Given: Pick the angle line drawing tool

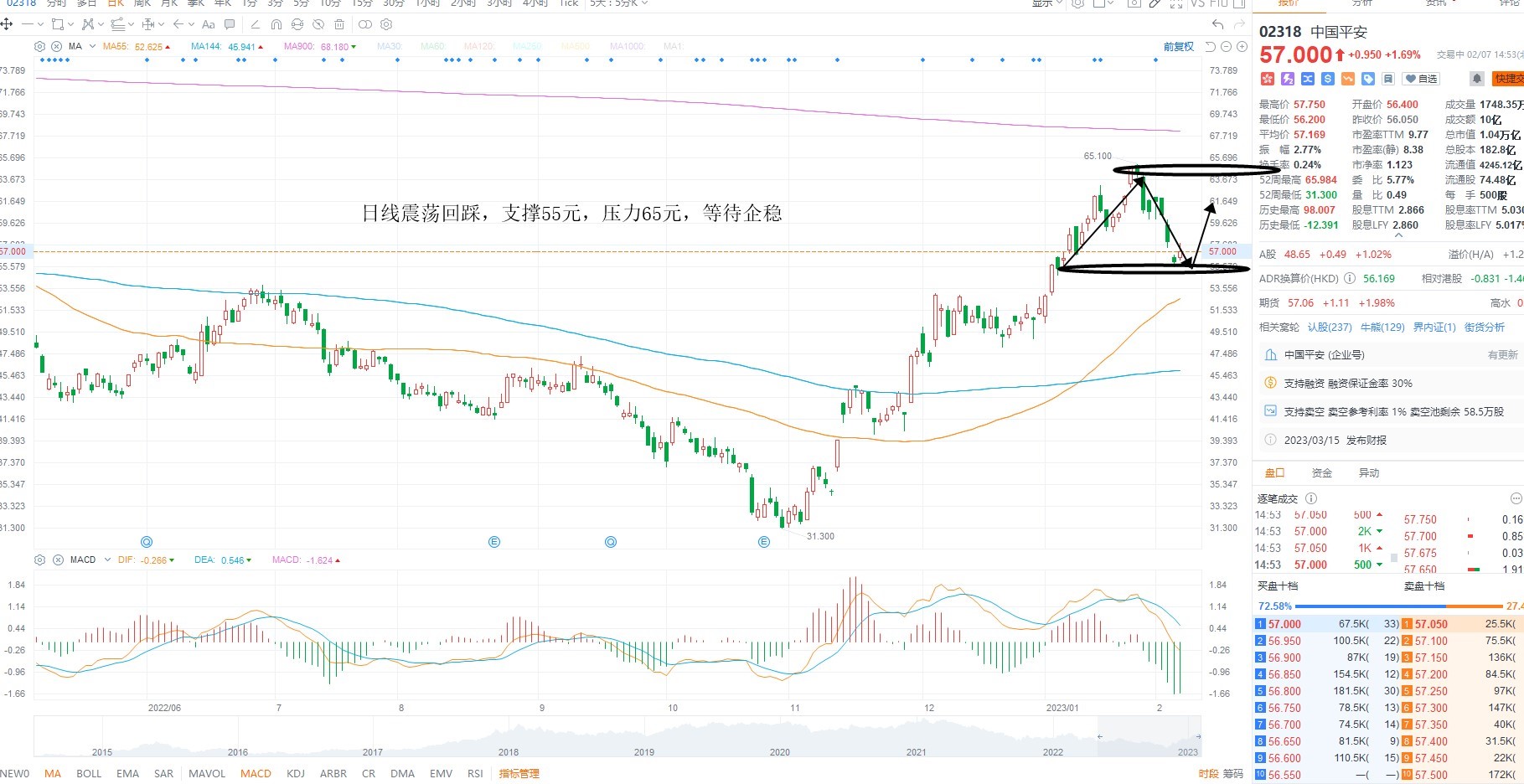Looking at the screenshot, I should [x=255, y=24].
